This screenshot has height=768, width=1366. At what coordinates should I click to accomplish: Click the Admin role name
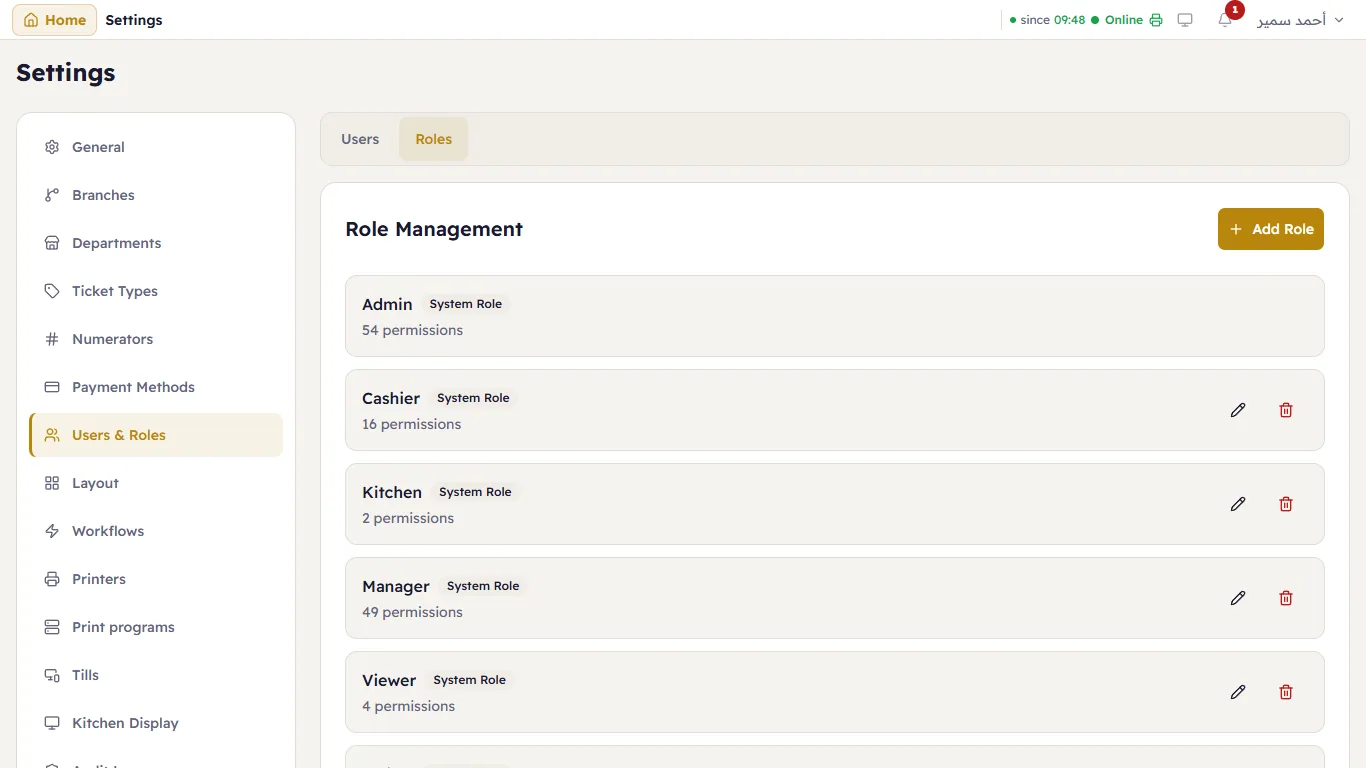[x=387, y=304]
